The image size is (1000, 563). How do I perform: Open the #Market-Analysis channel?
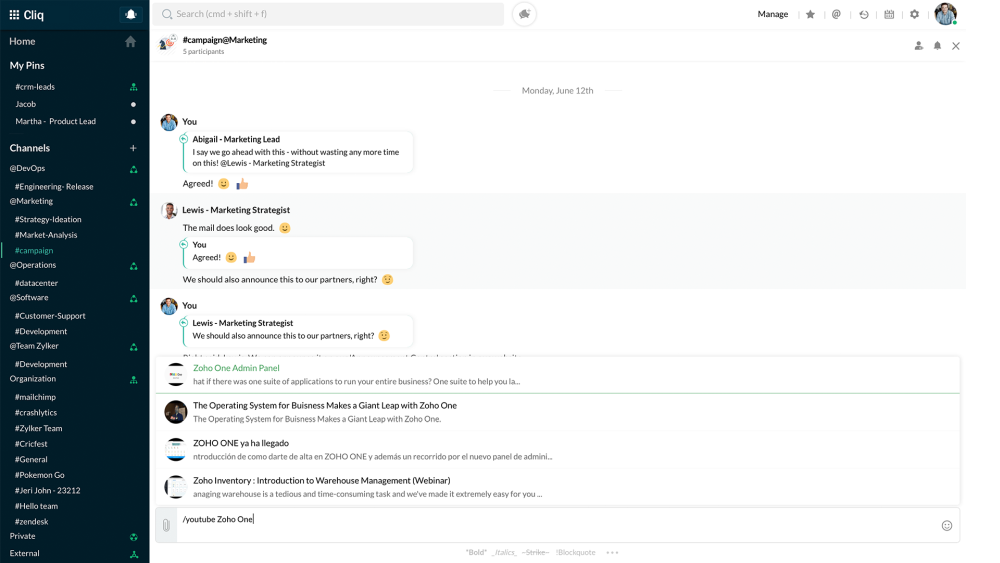click(x=46, y=235)
